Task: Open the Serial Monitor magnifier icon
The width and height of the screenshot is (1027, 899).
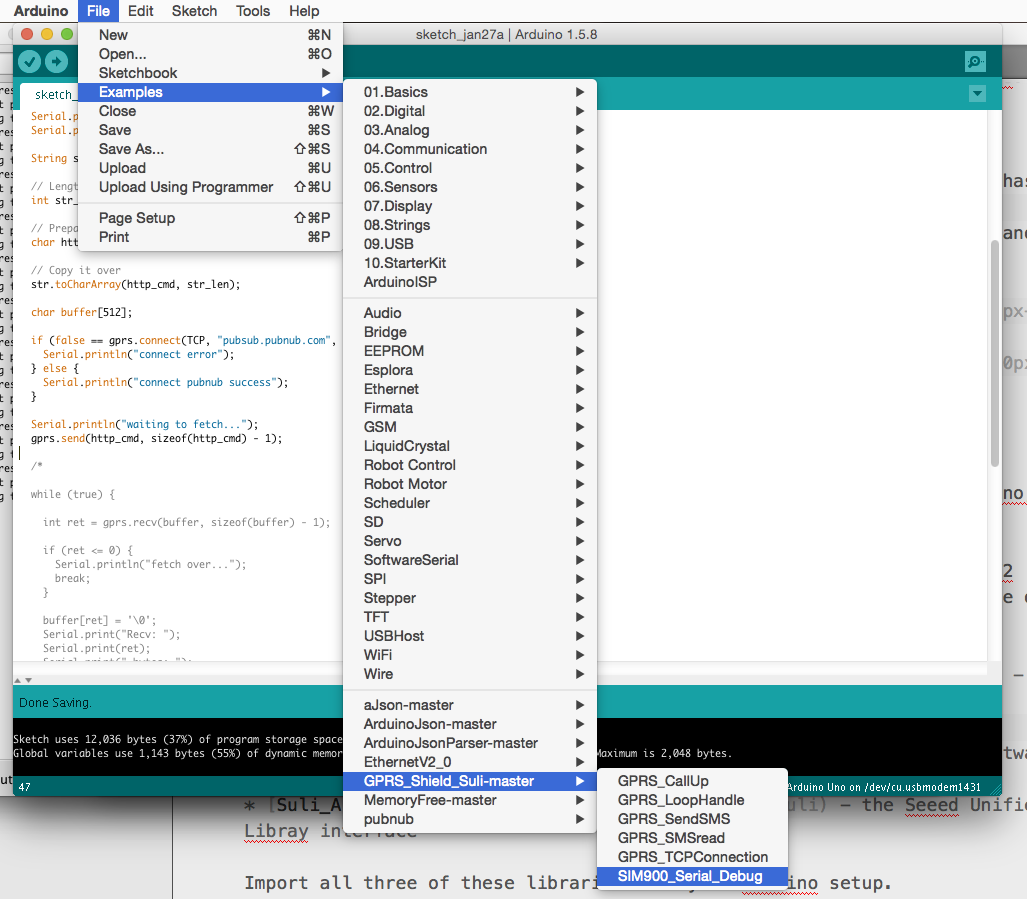Action: pos(975,62)
